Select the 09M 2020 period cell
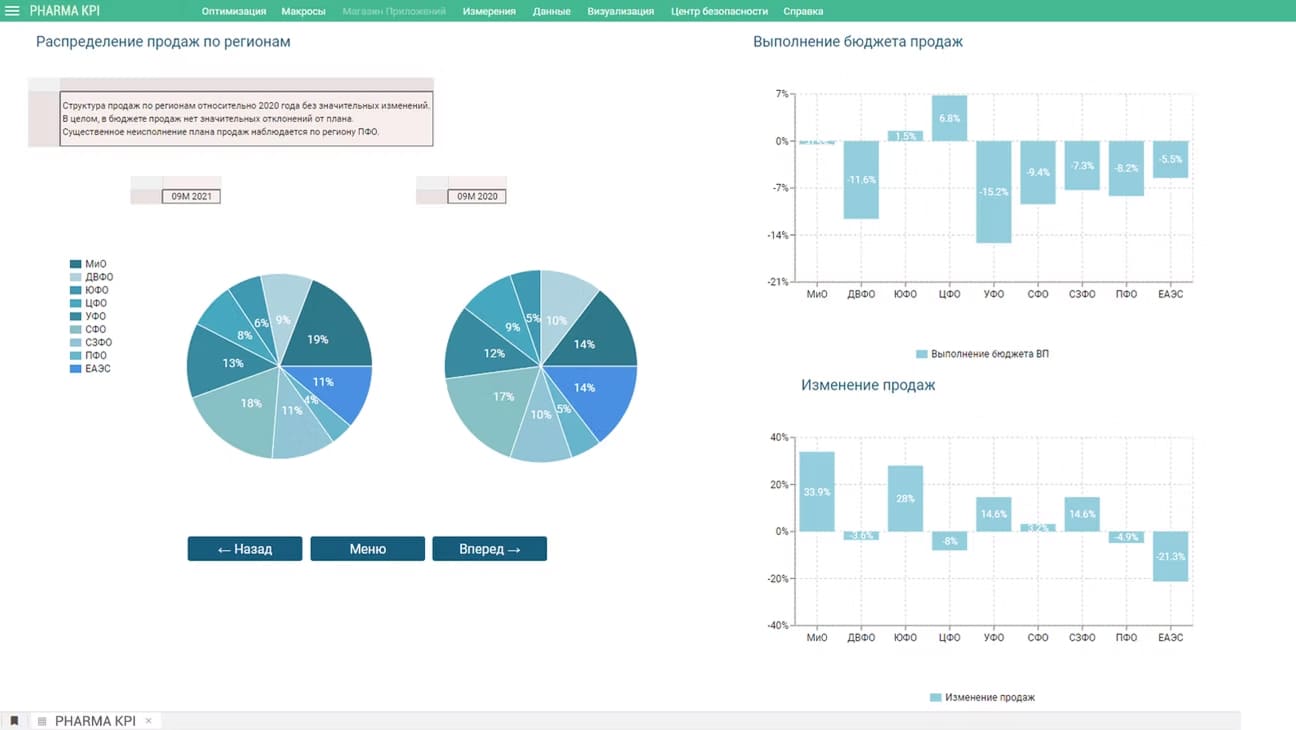Viewport: 1296px width, 730px height. click(x=477, y=197)
